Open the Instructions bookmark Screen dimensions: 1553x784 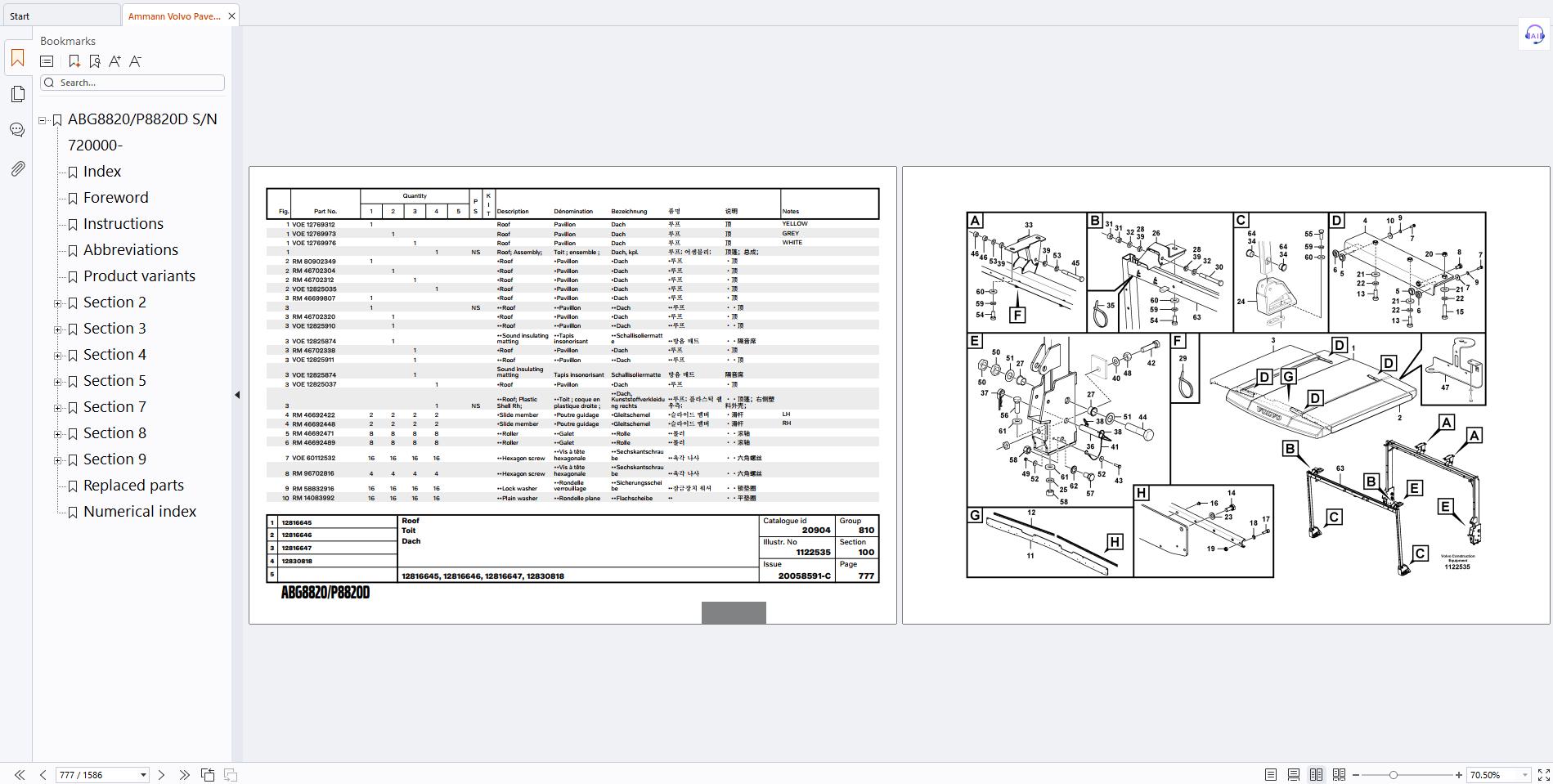(123, 223)
